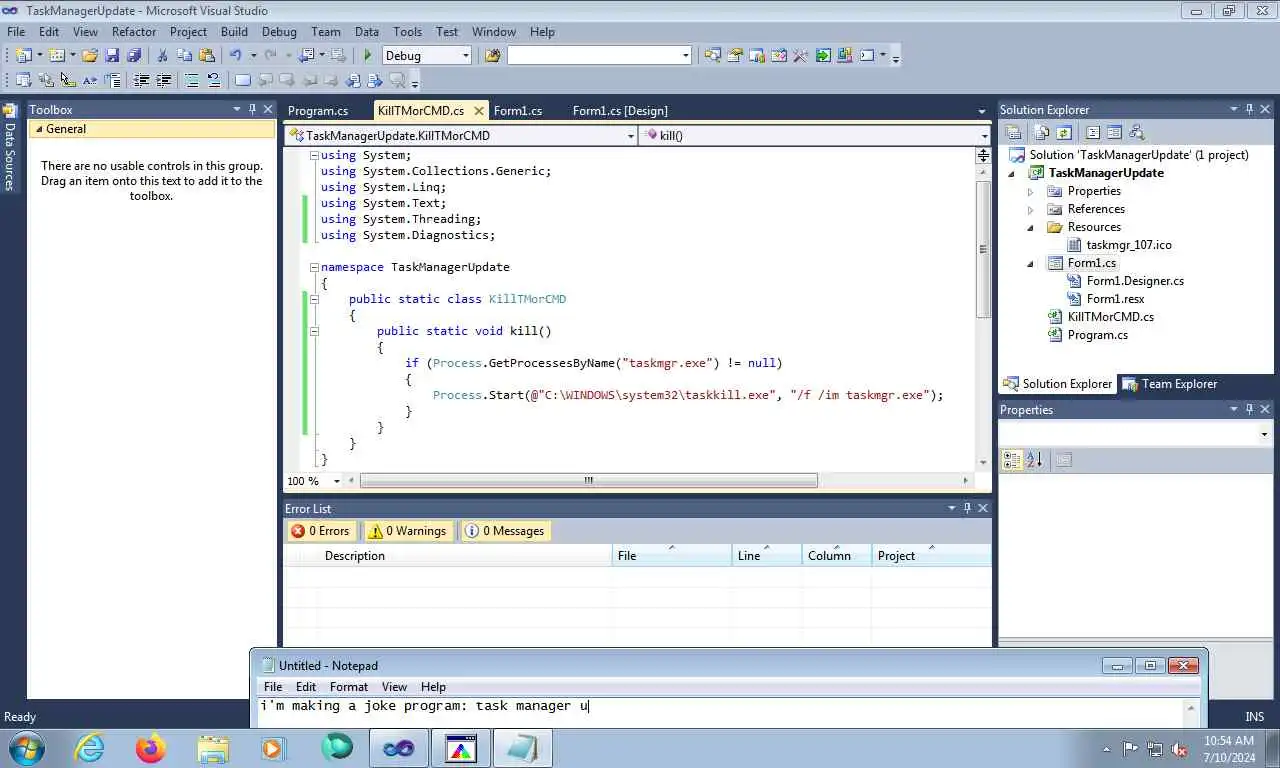
Task: Toggle the 0 Errors filter button
Action: (321, 531)
